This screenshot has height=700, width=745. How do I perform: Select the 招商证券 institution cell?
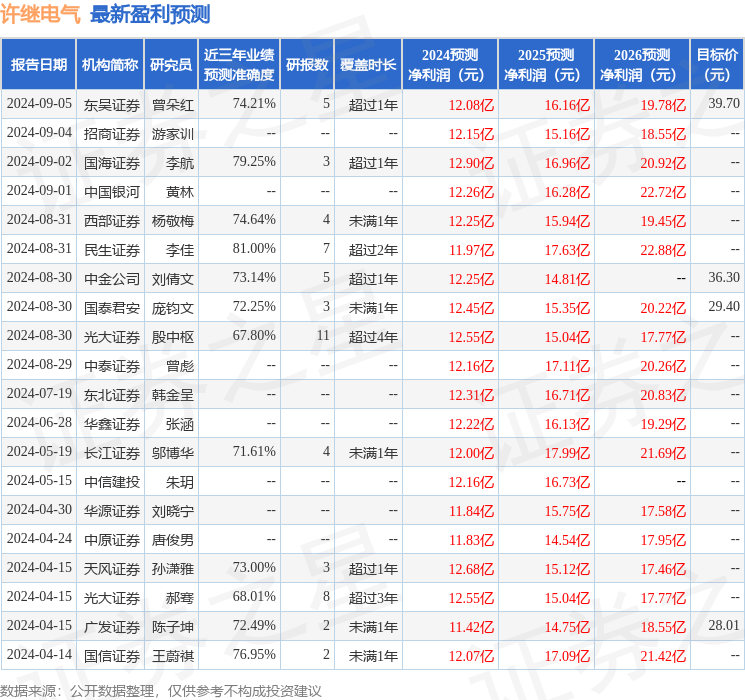click(112, 134)
